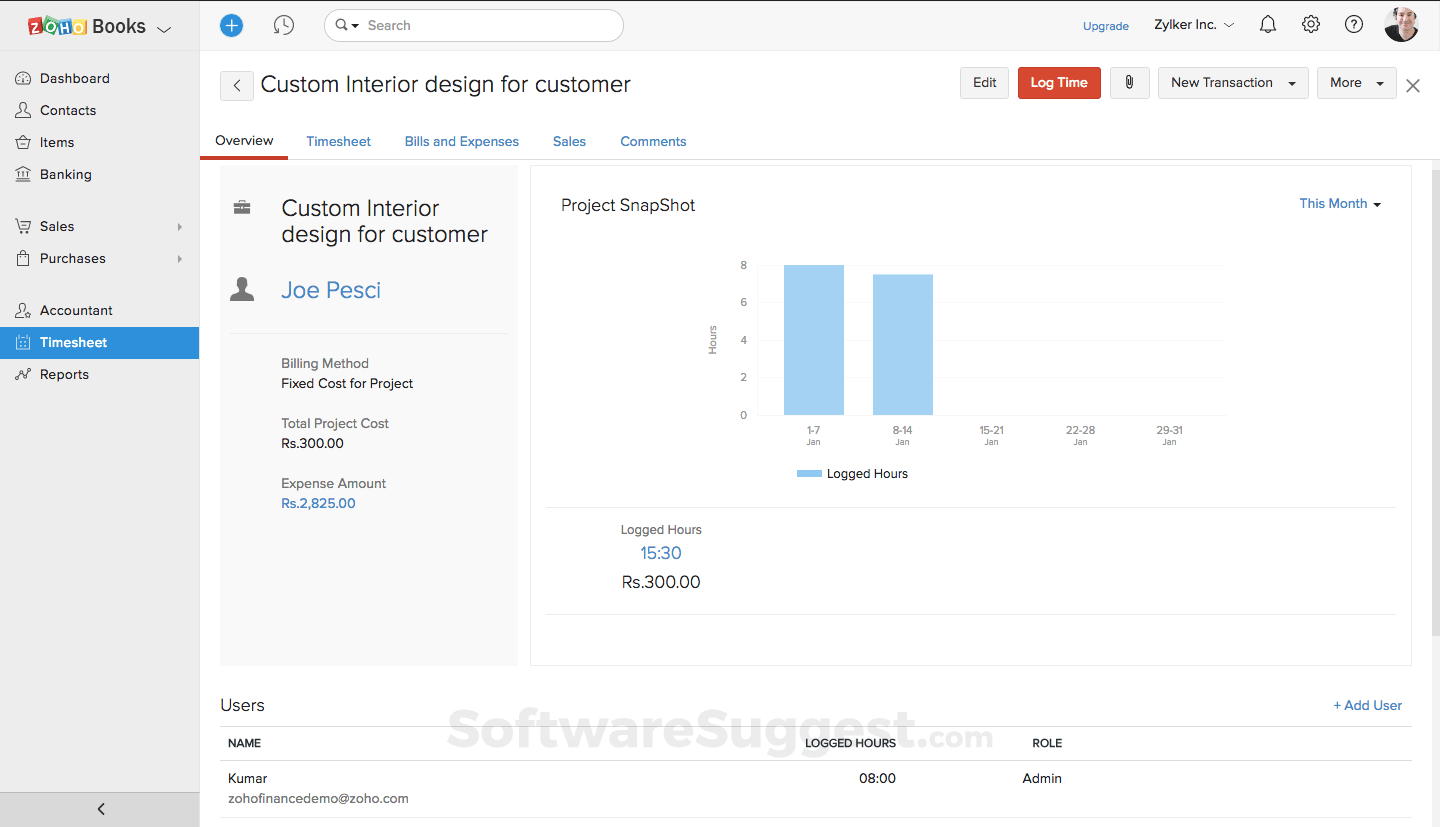Screen dimensions: 1440x827
Task: Select Items in the sidebar
Action: pos(55,142)
